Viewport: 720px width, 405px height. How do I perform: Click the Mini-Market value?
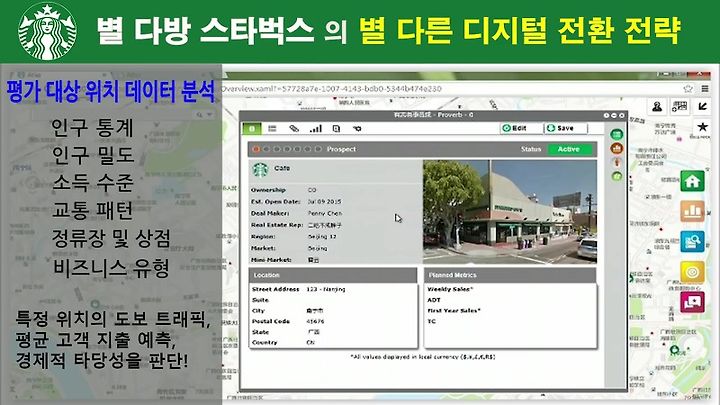(313, 260)
